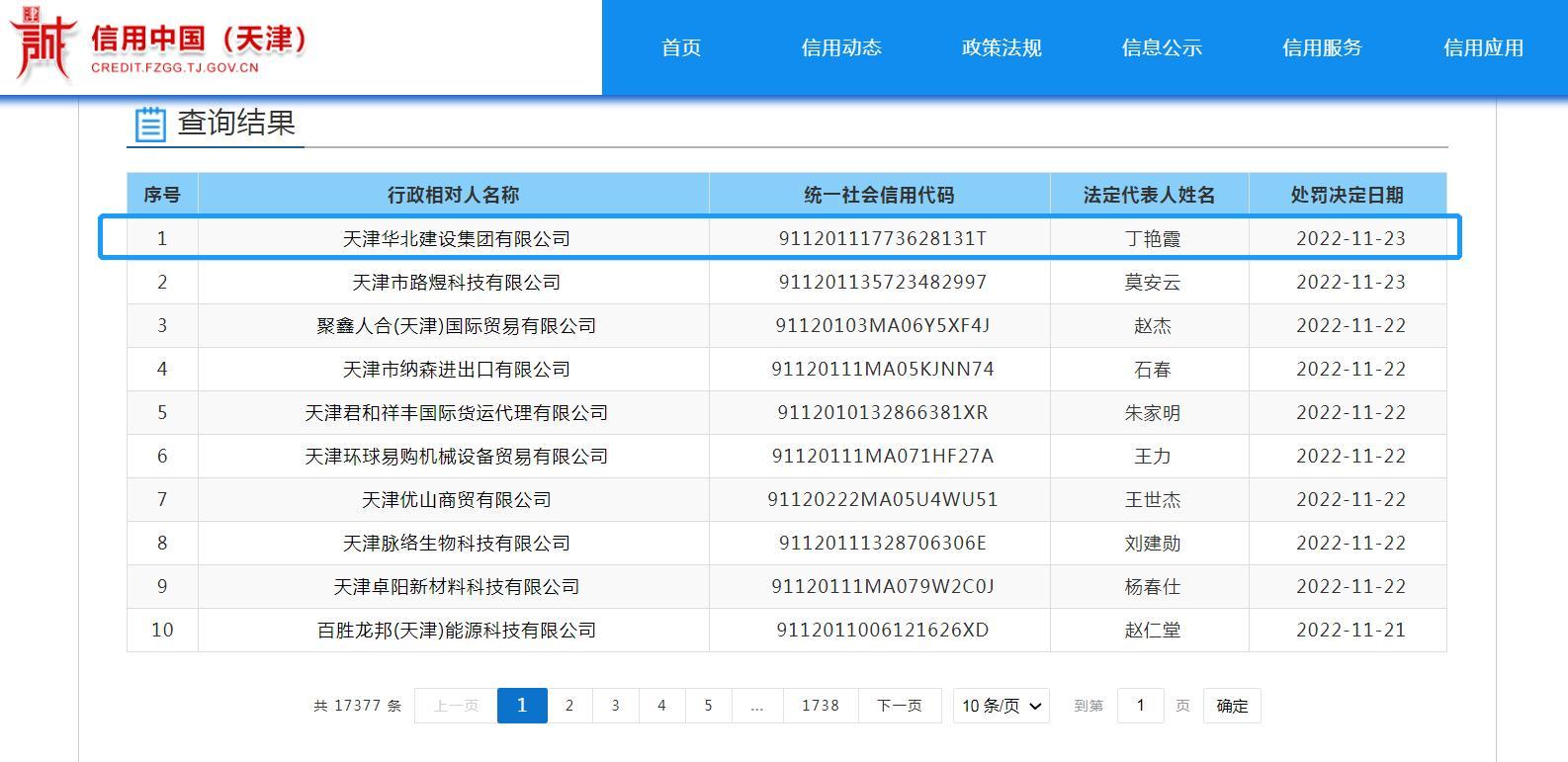Viewport: 1568px width, 762px height.
Task: Click legal representative 莫安云
Action: pos(1153,282)
